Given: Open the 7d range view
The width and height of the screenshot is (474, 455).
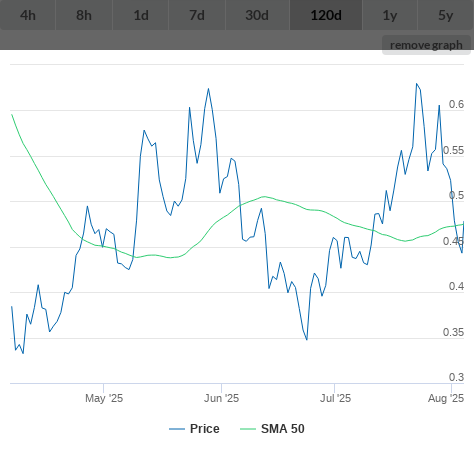Looking at the screenshot, I should [197, 15].
